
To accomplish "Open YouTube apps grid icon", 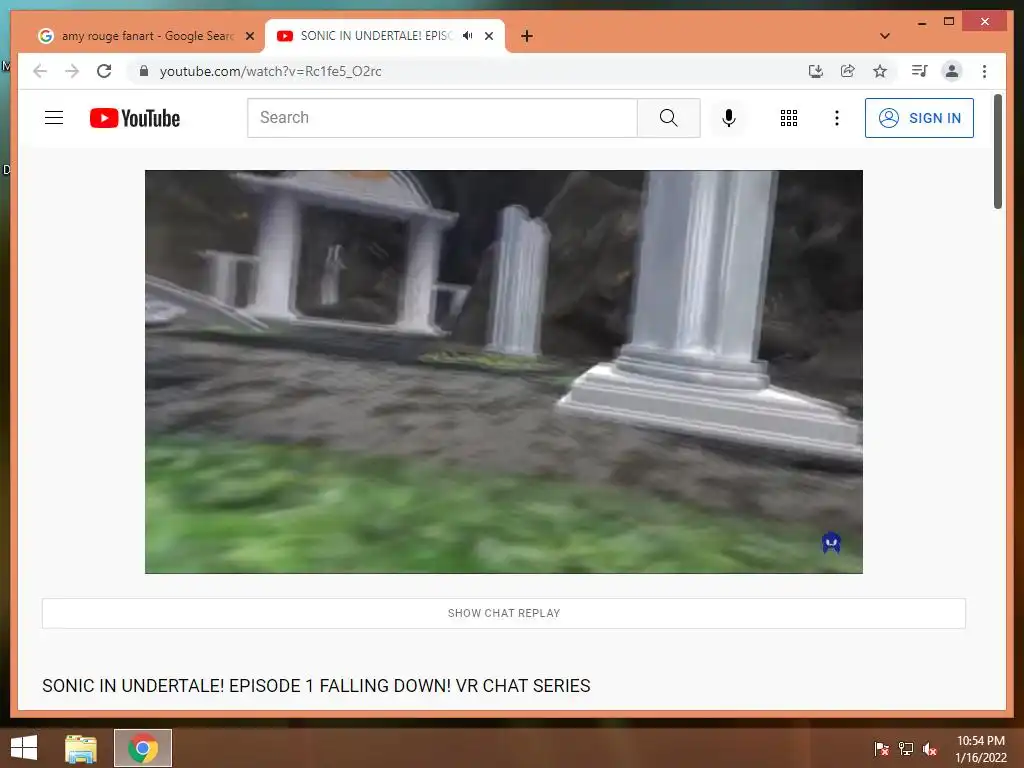I will [x=789, y=118].
